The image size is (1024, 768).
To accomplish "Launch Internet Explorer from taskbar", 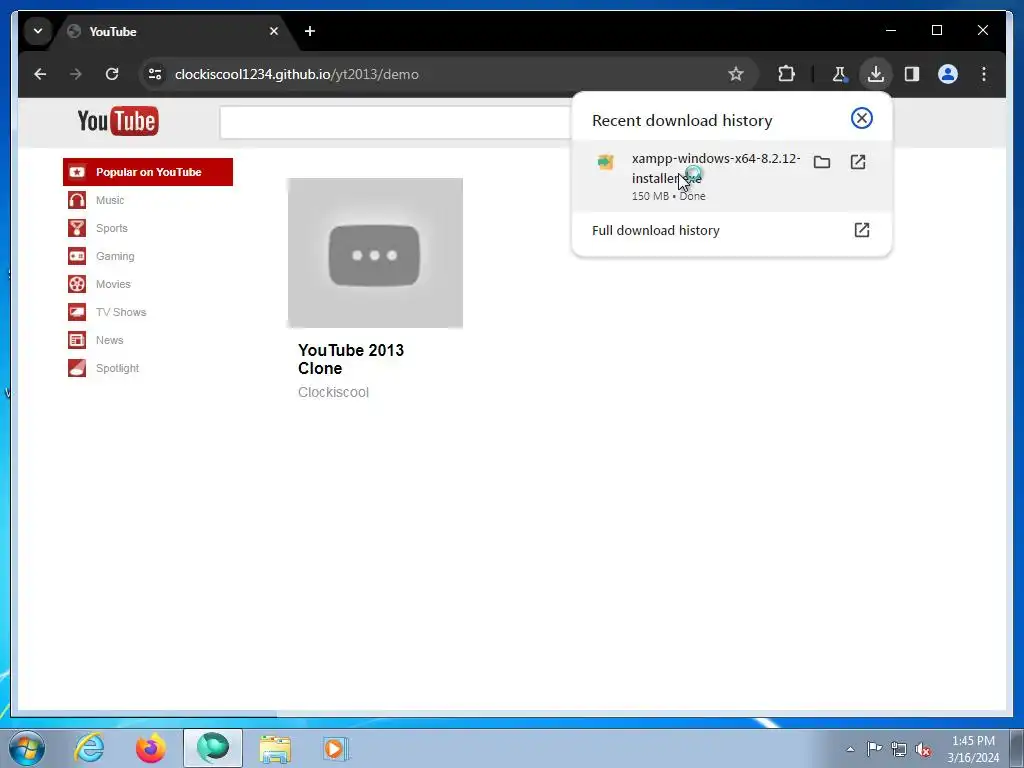I will tap(89, 748).
